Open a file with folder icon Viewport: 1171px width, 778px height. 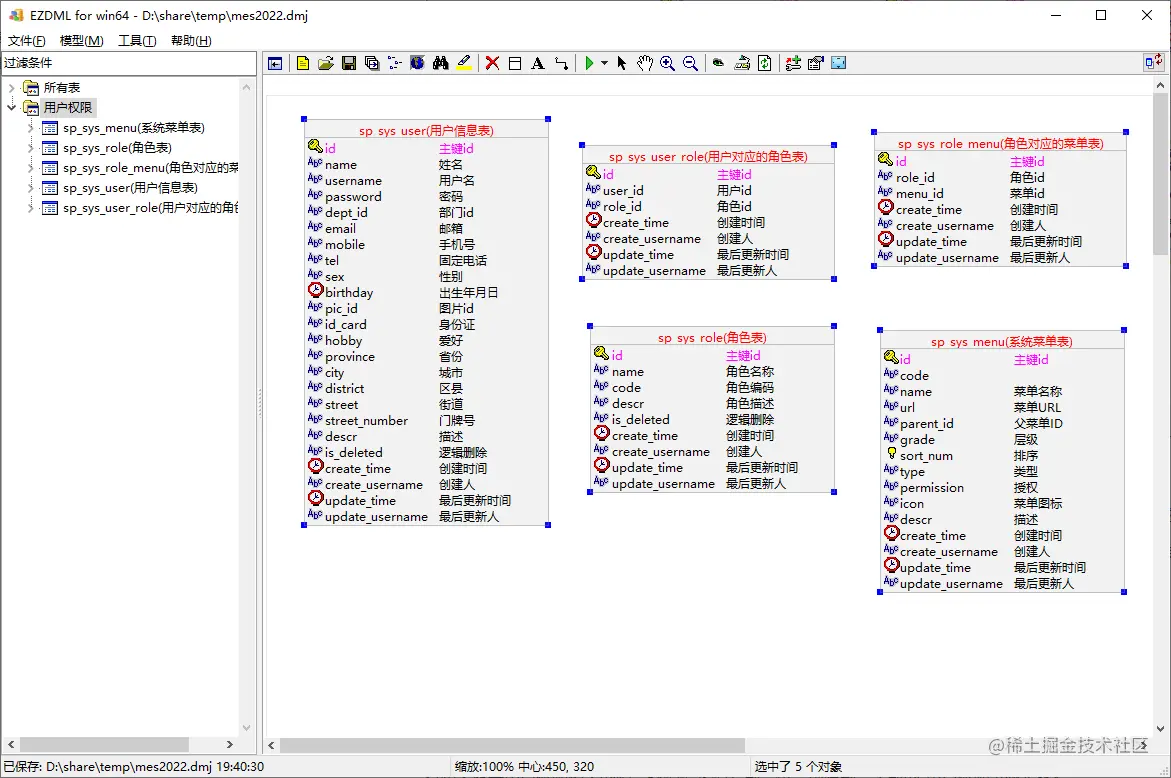326,63
